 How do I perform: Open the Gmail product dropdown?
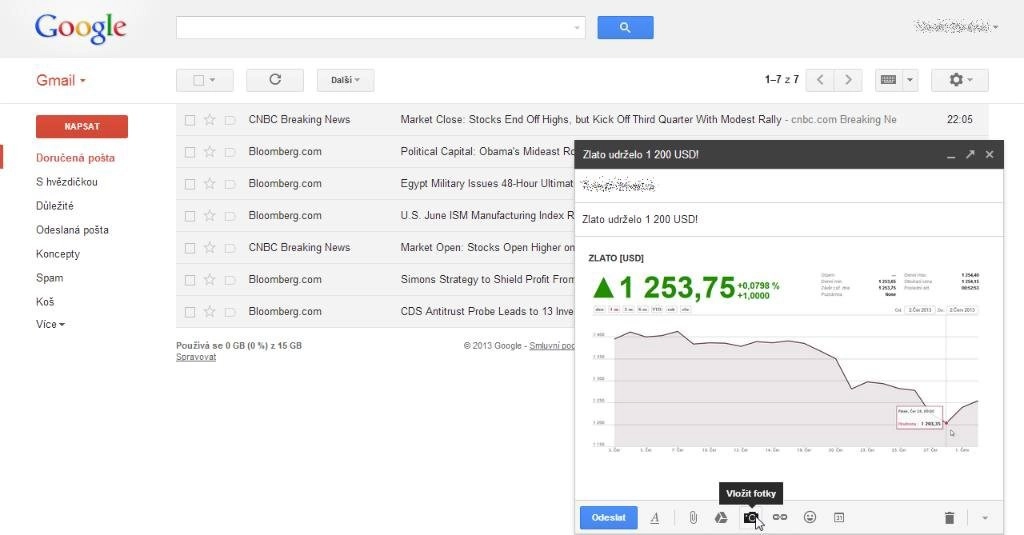[x=61, y=80]
